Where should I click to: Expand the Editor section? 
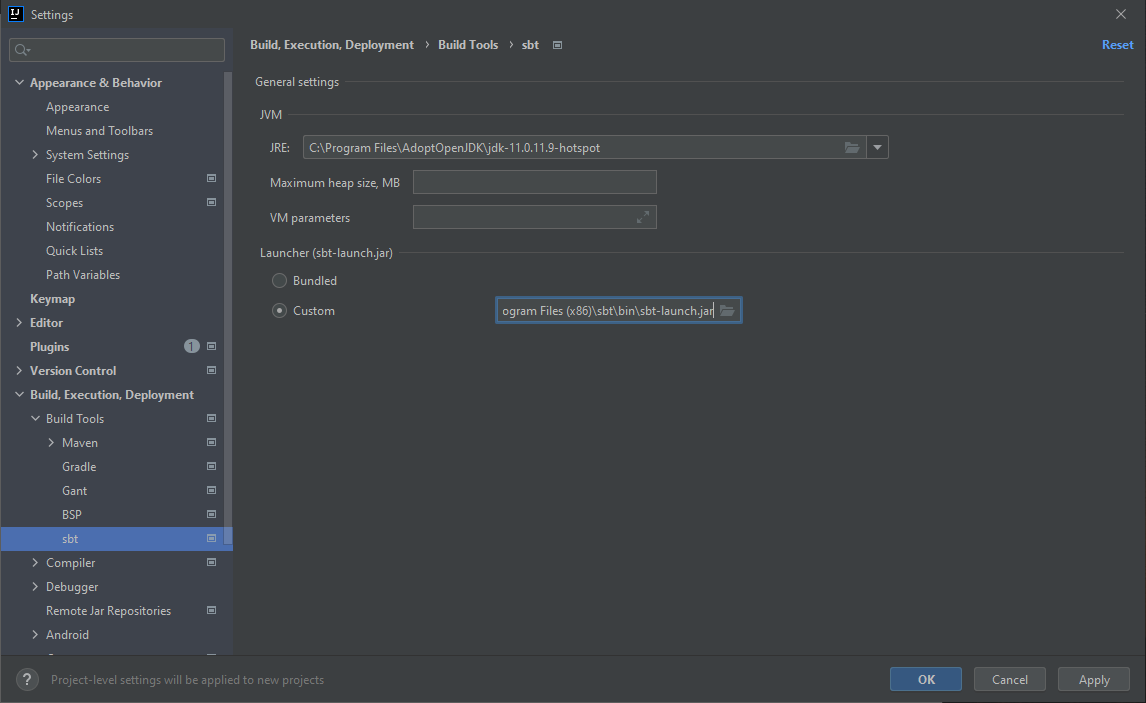20,322
